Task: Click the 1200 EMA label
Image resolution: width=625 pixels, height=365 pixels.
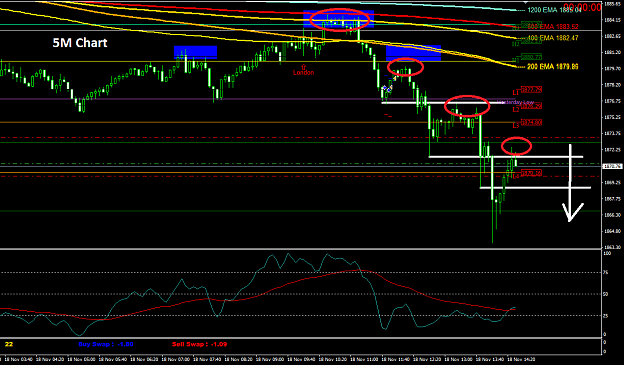Action: point(554,10)
